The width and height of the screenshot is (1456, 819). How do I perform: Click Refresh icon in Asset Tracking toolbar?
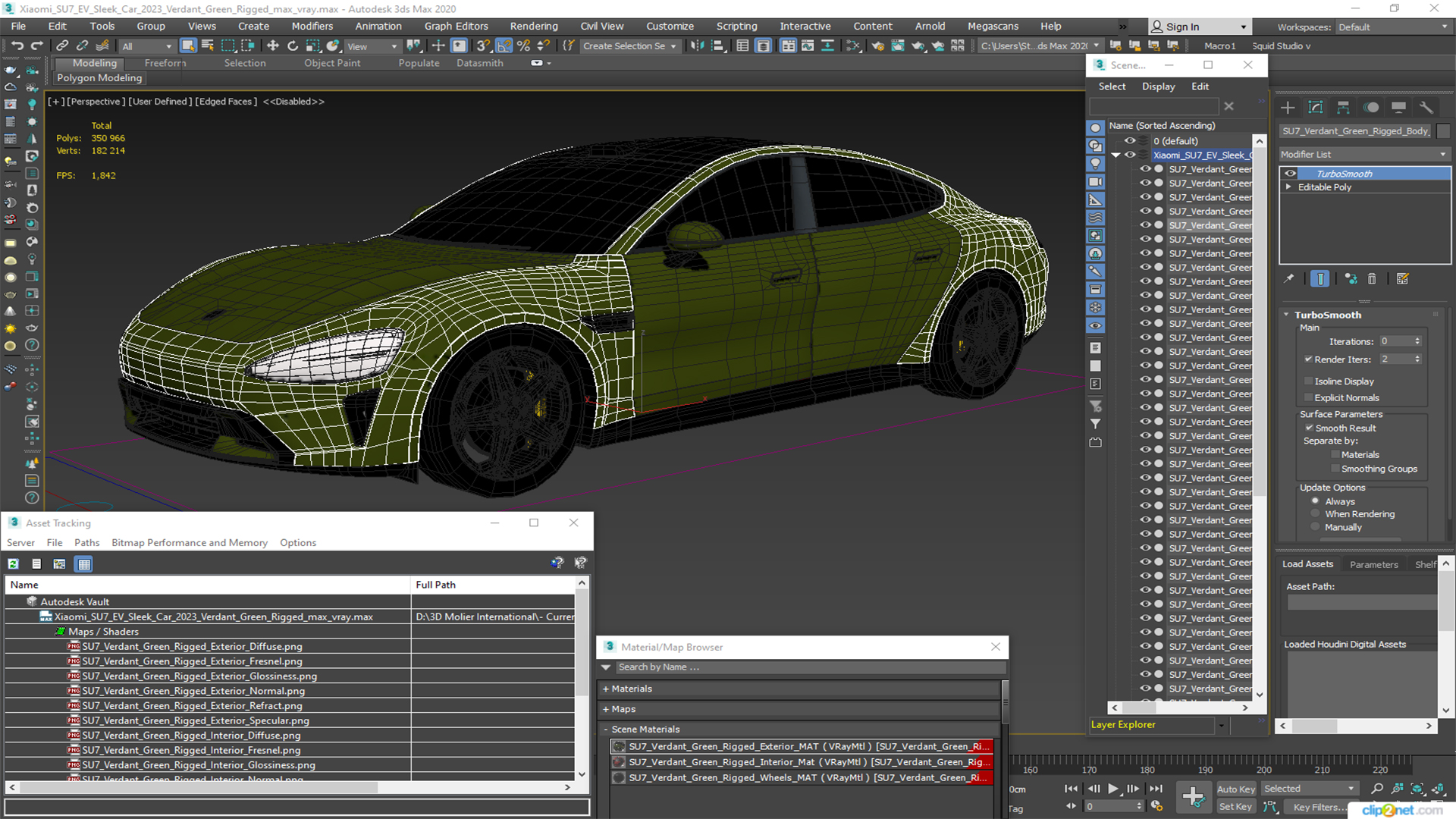click(x=14, y=563)
